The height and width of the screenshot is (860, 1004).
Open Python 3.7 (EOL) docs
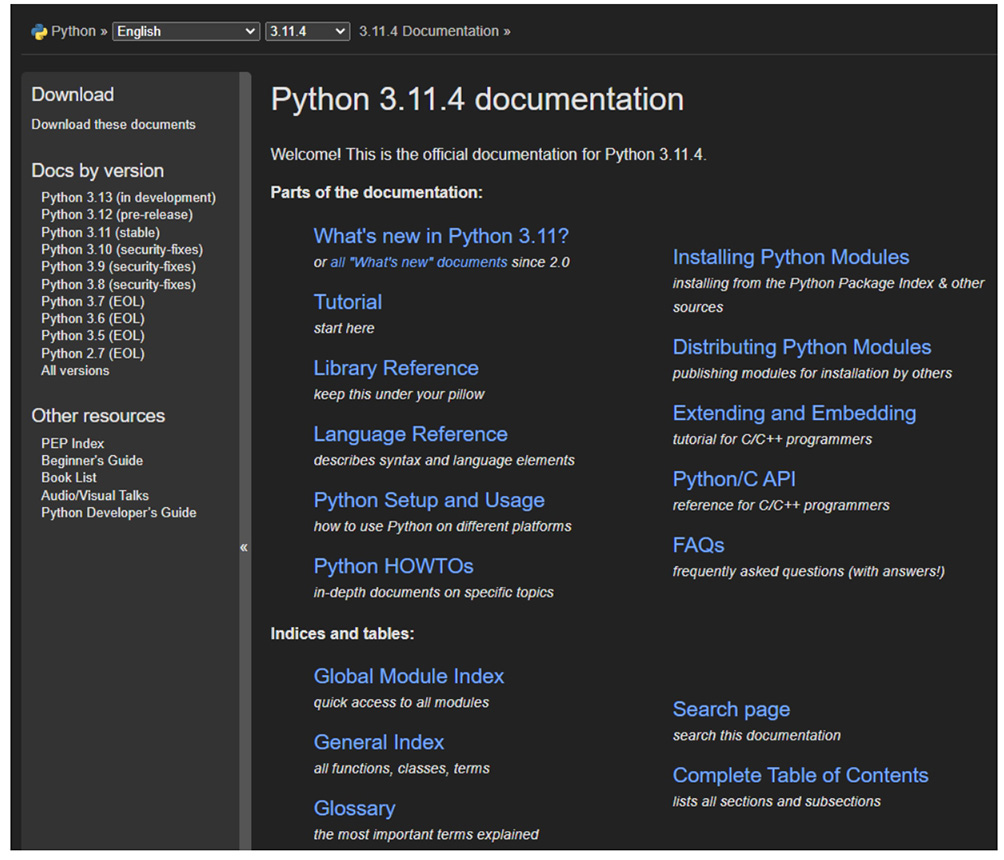point(93,301)
